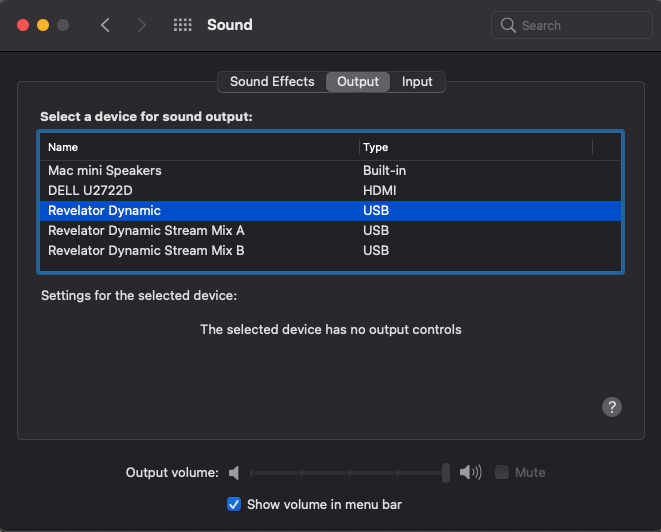The width and height of the screenshot is (661, 532).
Task: Uncheck Show volume in menu bar
Action: [234, 504]
